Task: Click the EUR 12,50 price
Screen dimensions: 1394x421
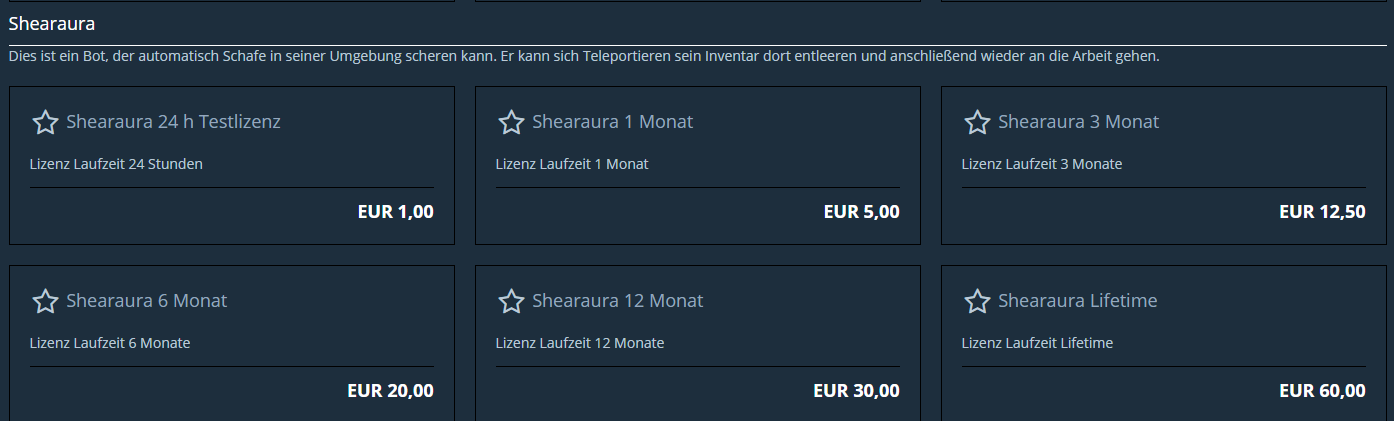Action: pos(1322,212)
